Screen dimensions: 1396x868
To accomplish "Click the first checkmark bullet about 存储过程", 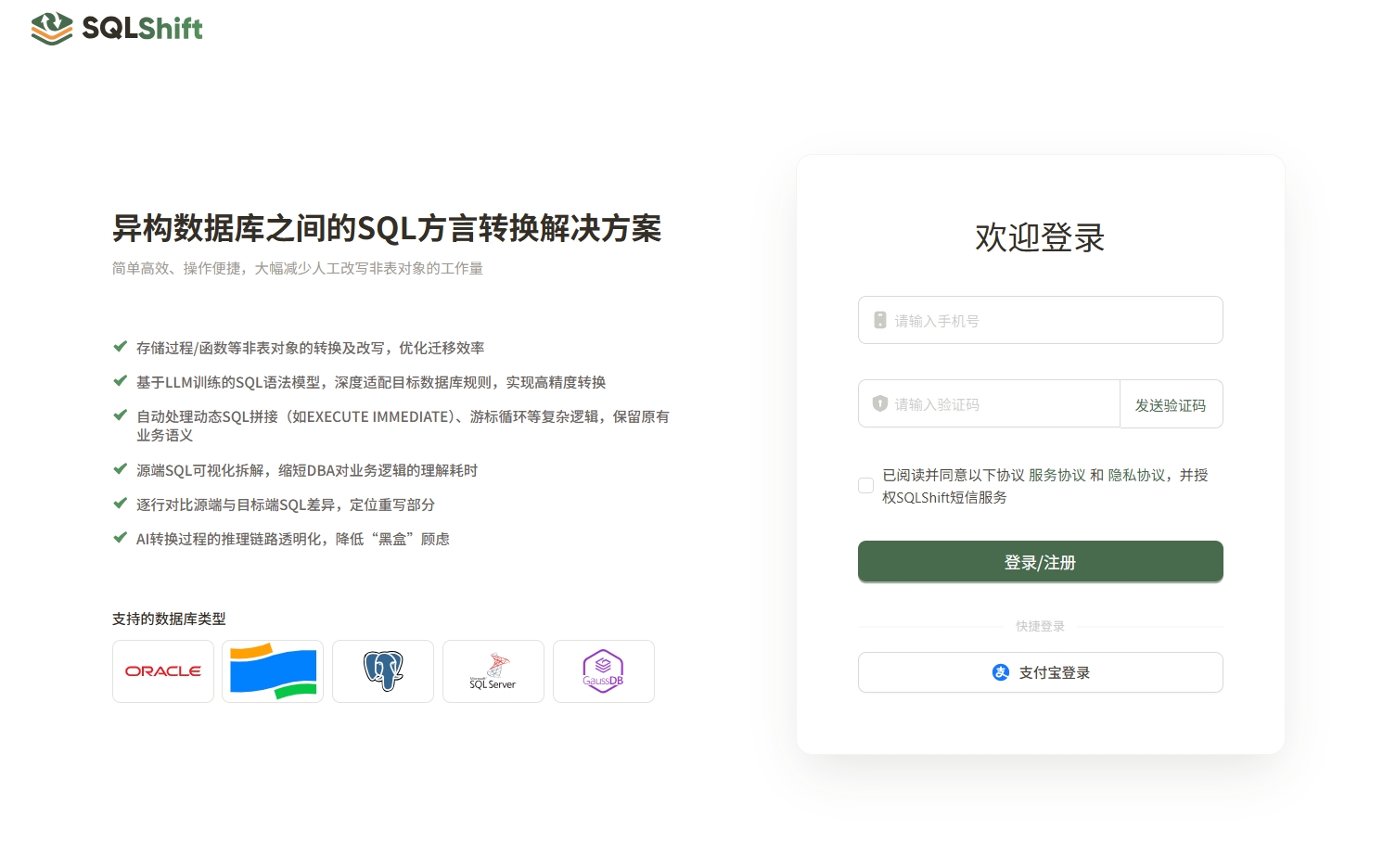I will 120,347.
